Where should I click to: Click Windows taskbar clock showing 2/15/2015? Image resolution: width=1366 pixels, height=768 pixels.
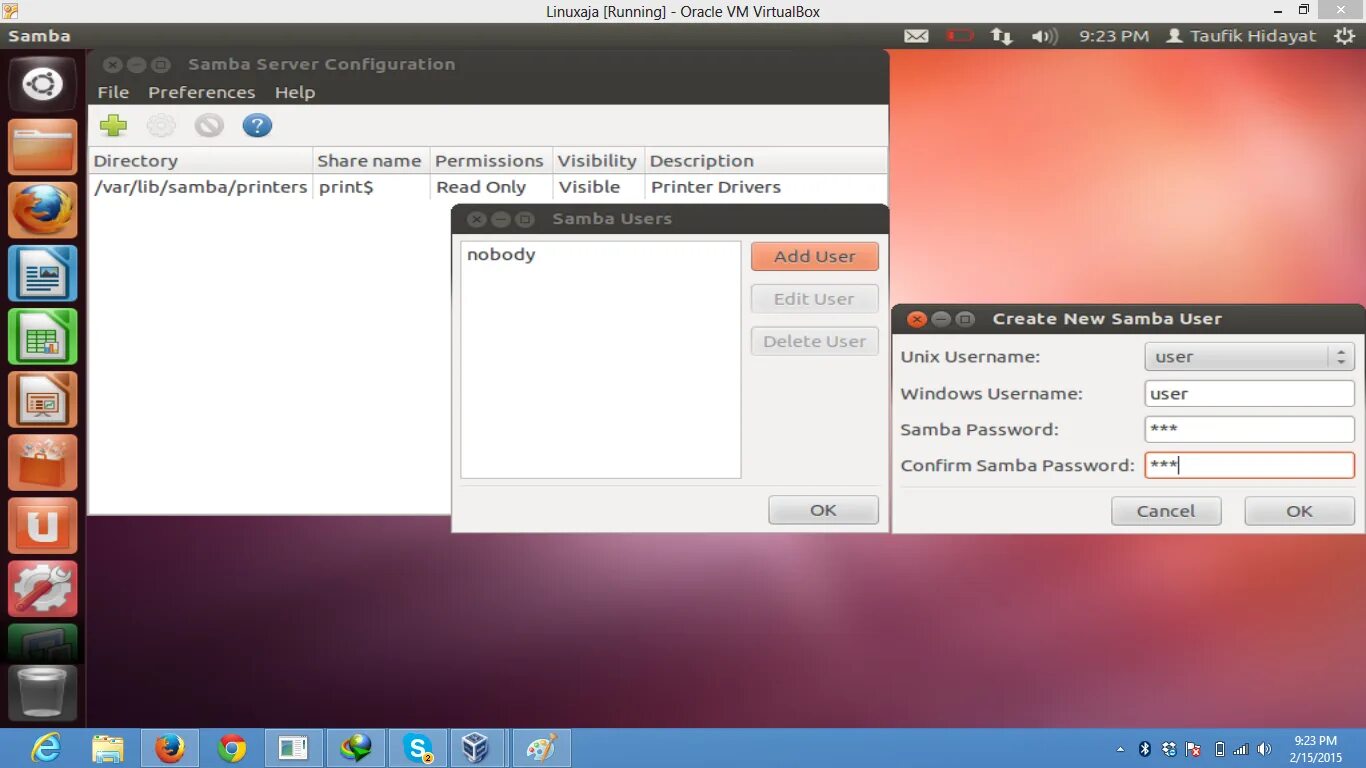click(1315, 749)
